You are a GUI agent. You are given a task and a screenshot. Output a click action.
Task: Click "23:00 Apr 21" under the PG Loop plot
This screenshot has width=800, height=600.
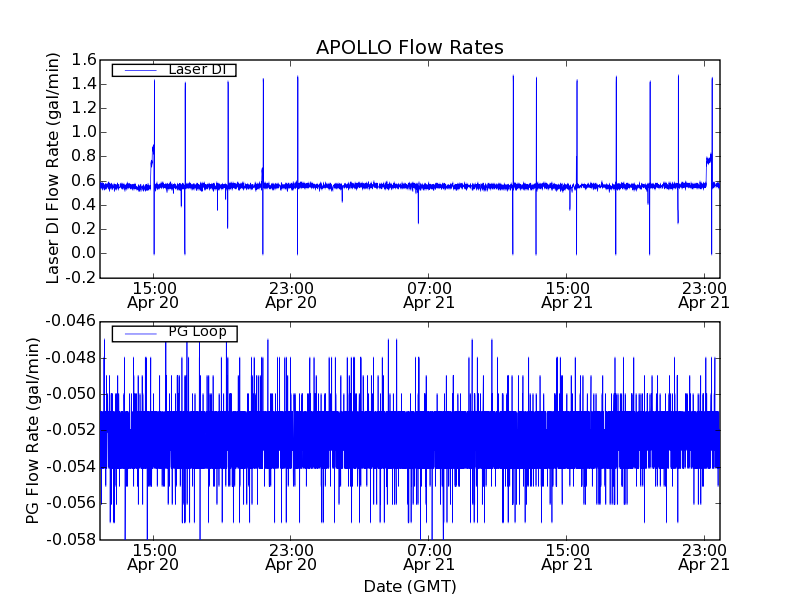704,558
